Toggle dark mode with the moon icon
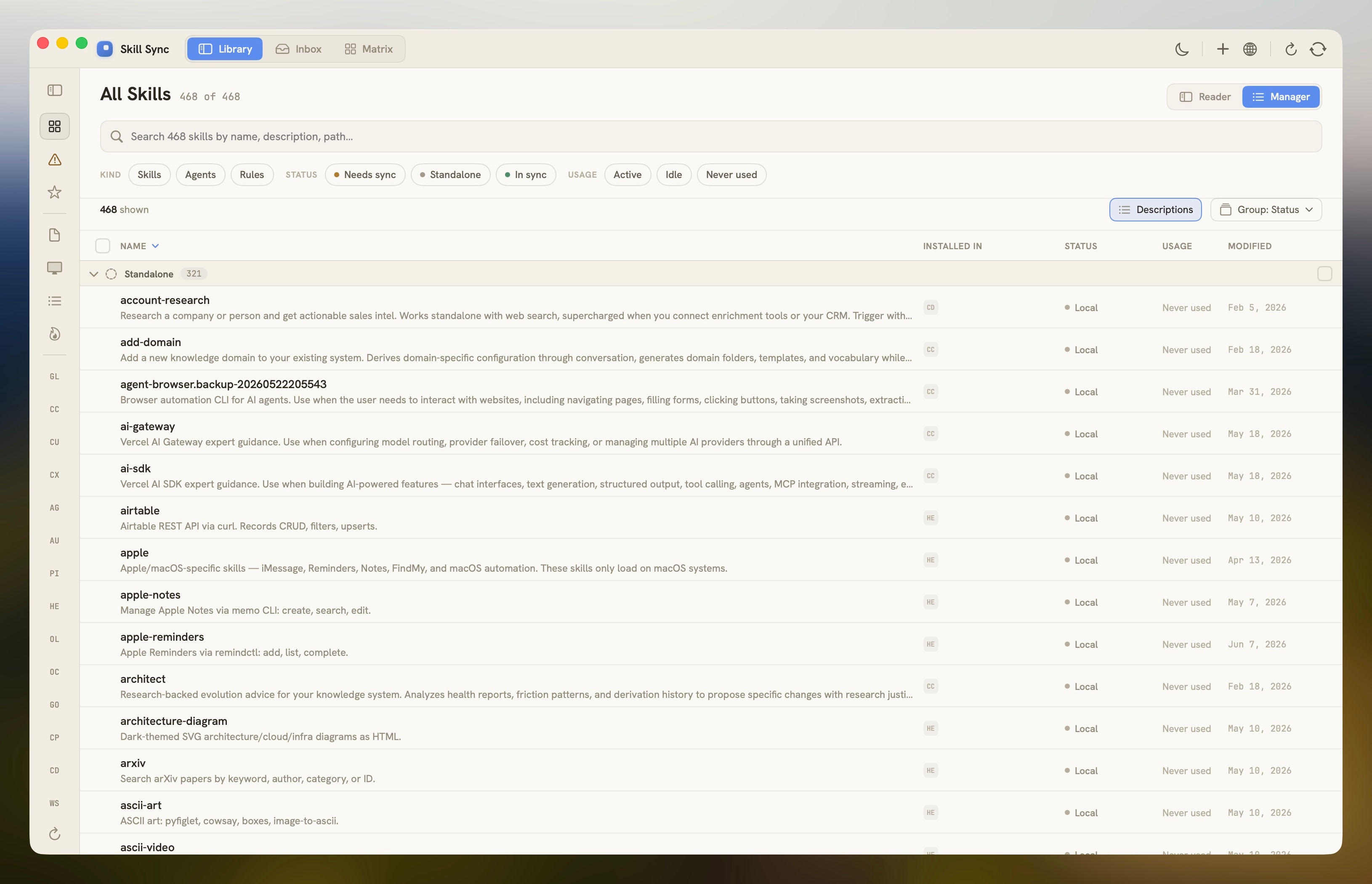1372x884 pixels. click(x=1181, y=49)
